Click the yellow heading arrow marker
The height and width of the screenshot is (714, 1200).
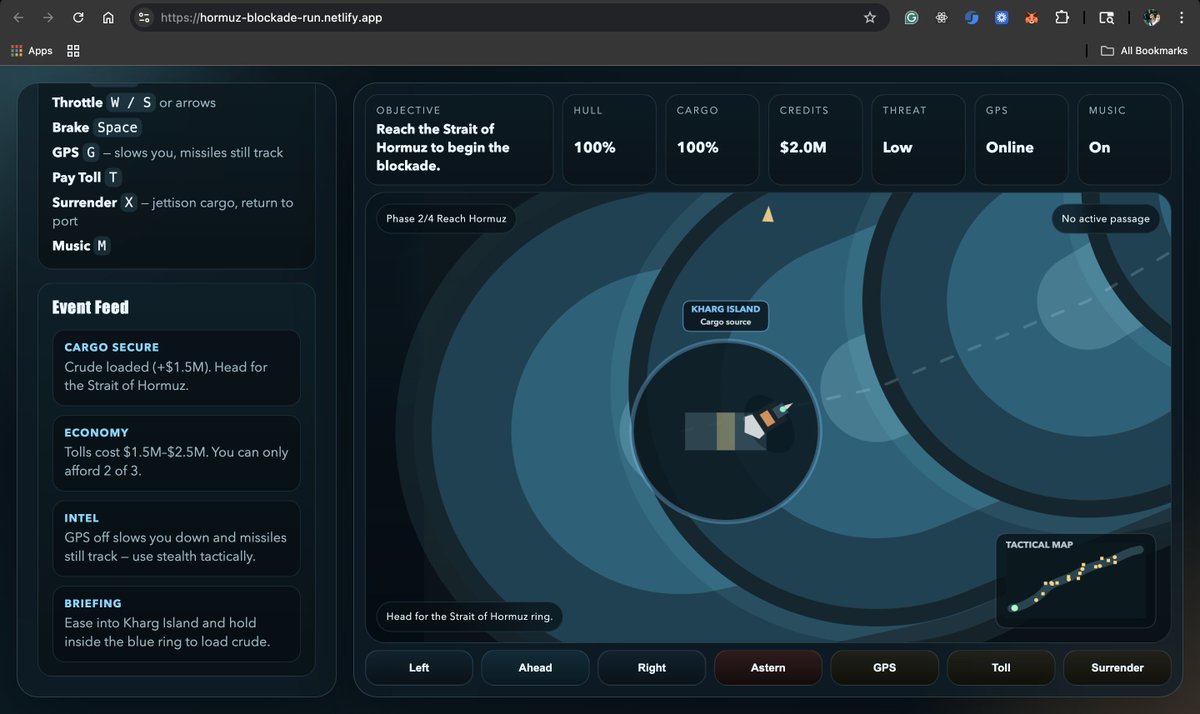click(x=768, y=214)
